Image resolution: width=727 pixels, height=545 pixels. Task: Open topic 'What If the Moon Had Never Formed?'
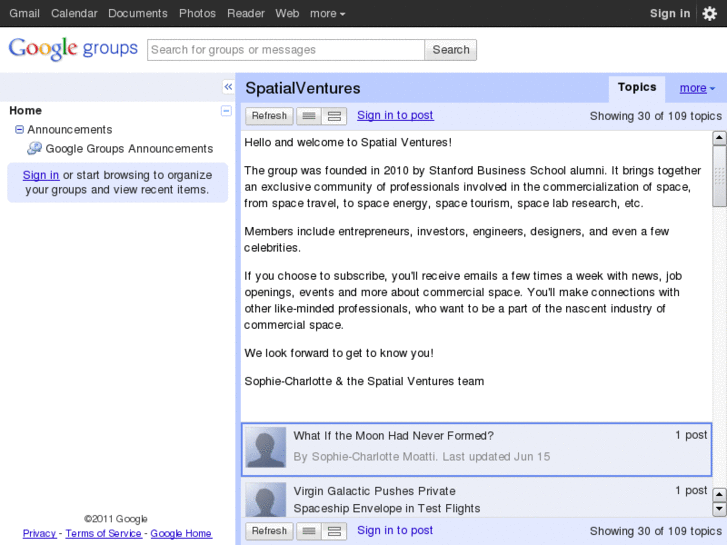coord(394,436)
